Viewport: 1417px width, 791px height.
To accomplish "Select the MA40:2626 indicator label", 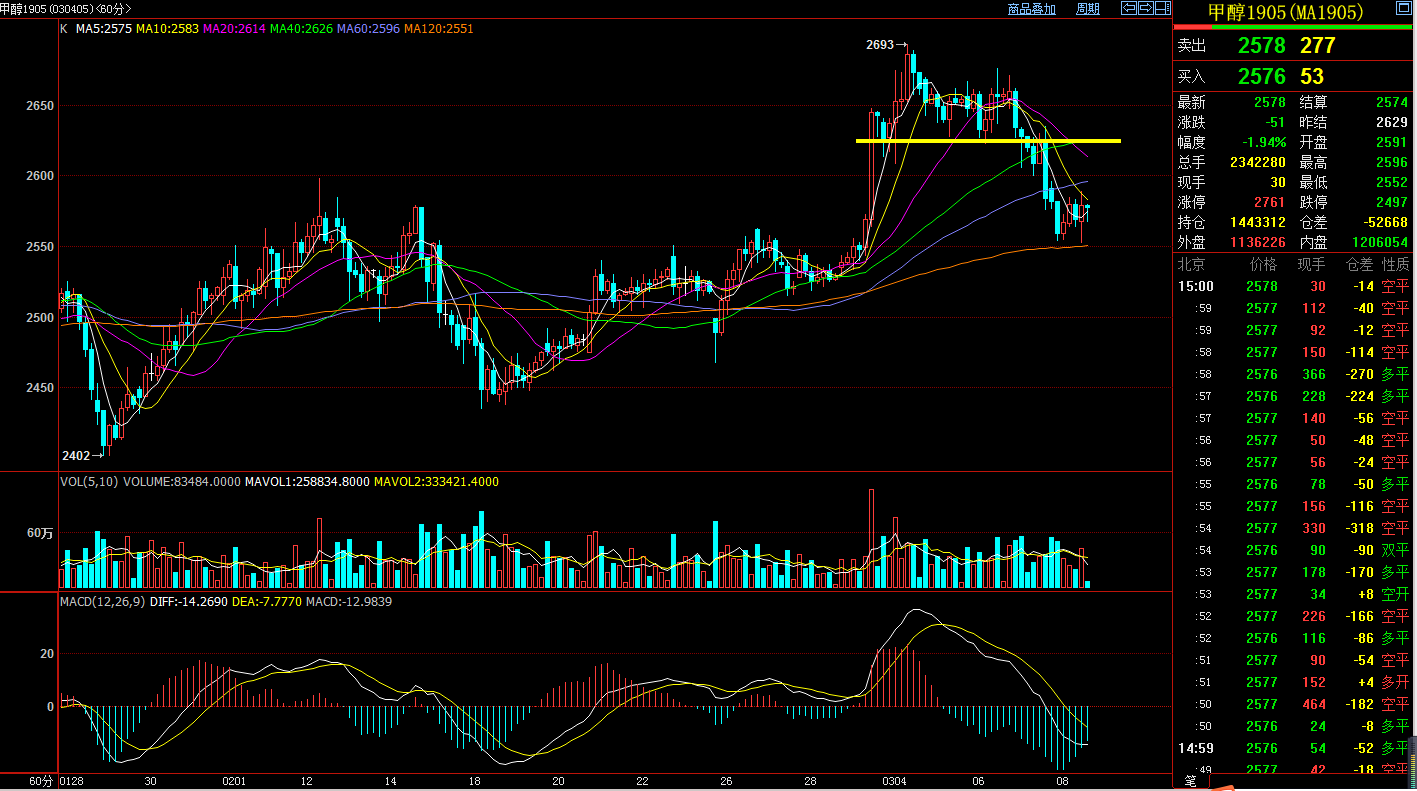I will (301, 29).
